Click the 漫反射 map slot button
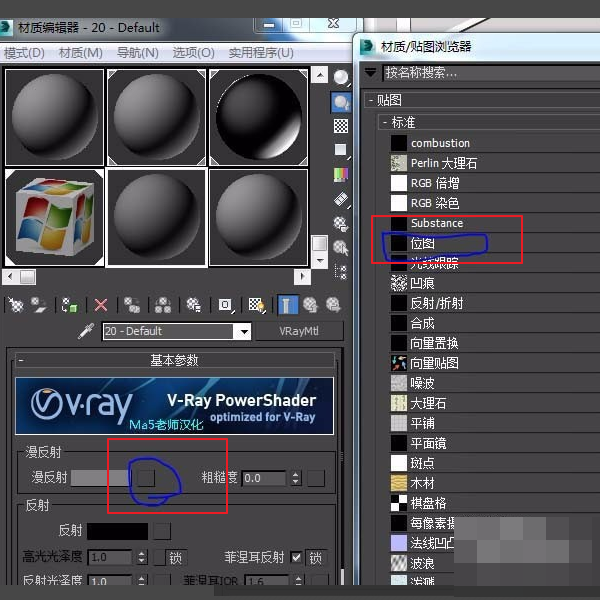600x600 pixels. click(146, 478)
